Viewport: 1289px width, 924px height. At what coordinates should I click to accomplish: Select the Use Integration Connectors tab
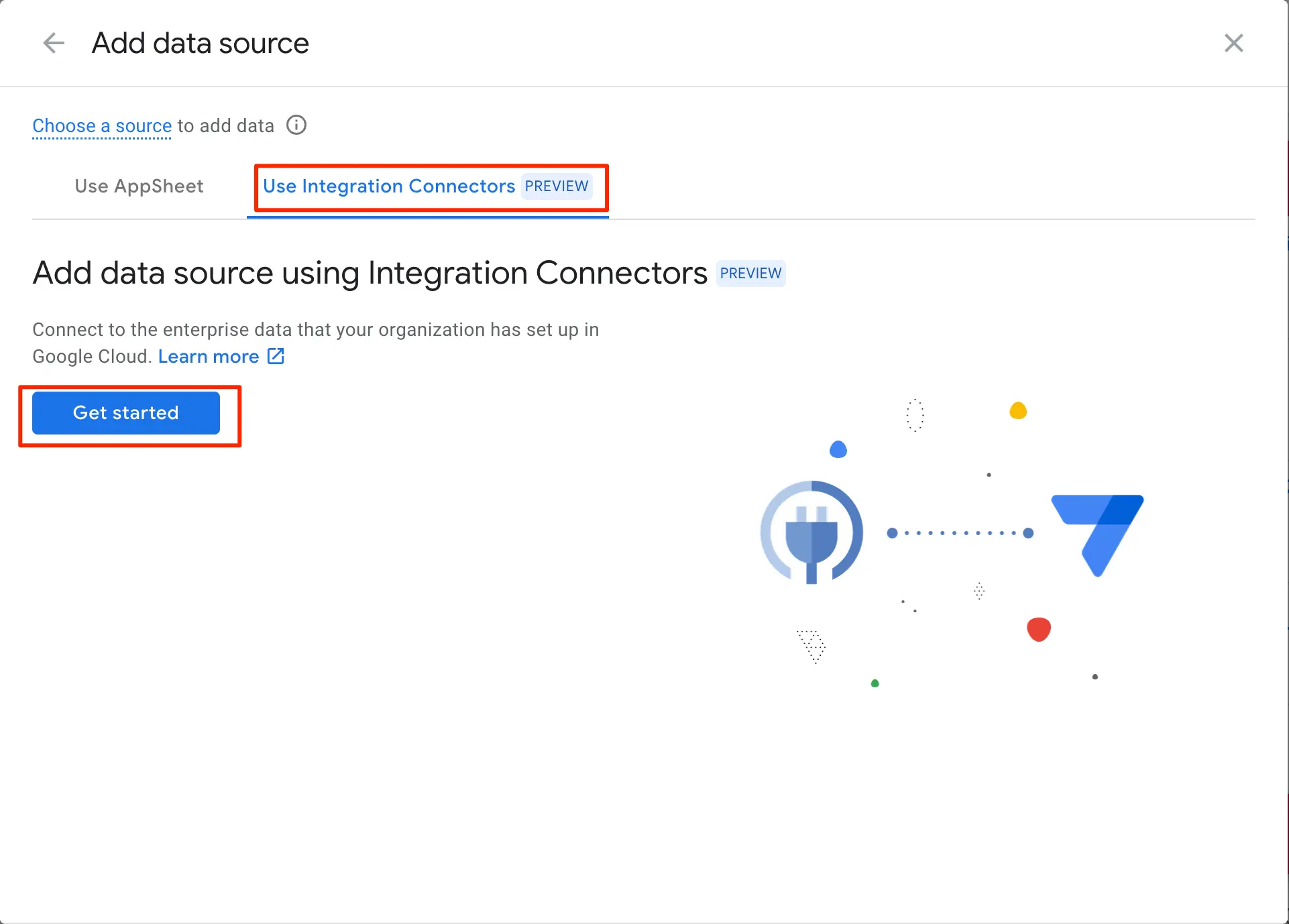click(x=427, y=186)
